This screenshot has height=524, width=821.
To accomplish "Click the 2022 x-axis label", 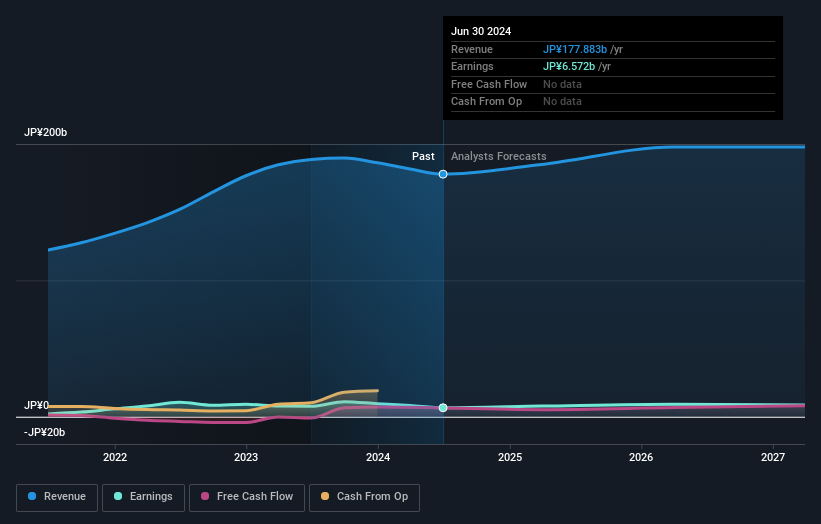I will pos(115,457).
